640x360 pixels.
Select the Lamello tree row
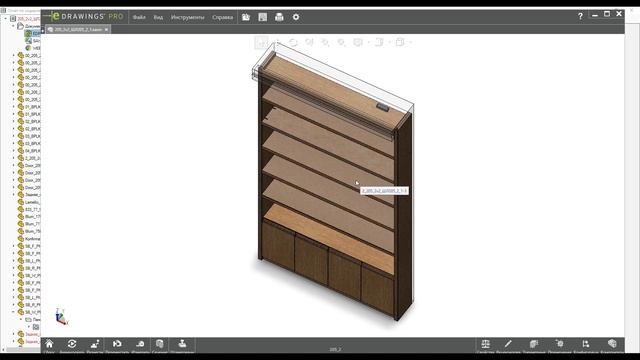pyautogui.click(x=29, y=202)
